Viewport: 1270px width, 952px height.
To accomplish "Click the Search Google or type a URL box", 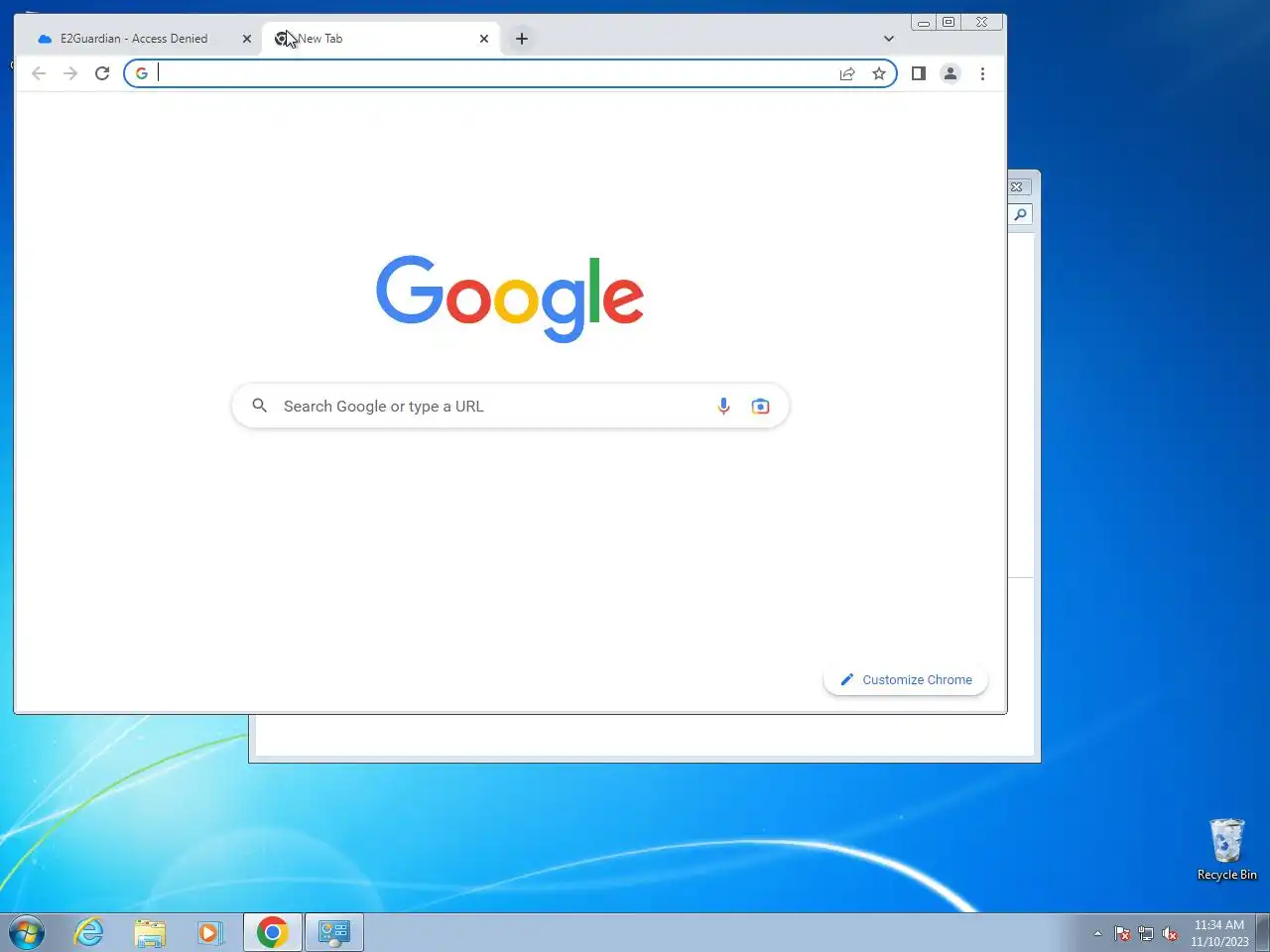I will (x=510, y=407).
